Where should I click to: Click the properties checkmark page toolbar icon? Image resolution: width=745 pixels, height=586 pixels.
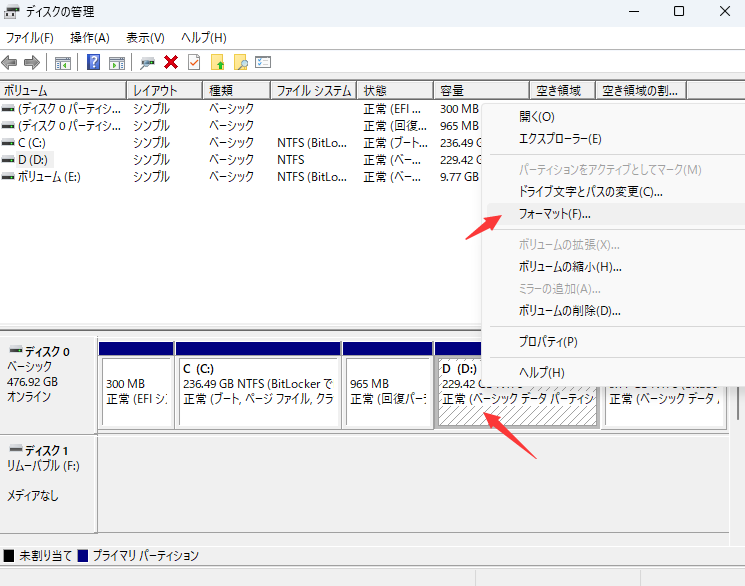pyautogui.click(x=194, y=62)
